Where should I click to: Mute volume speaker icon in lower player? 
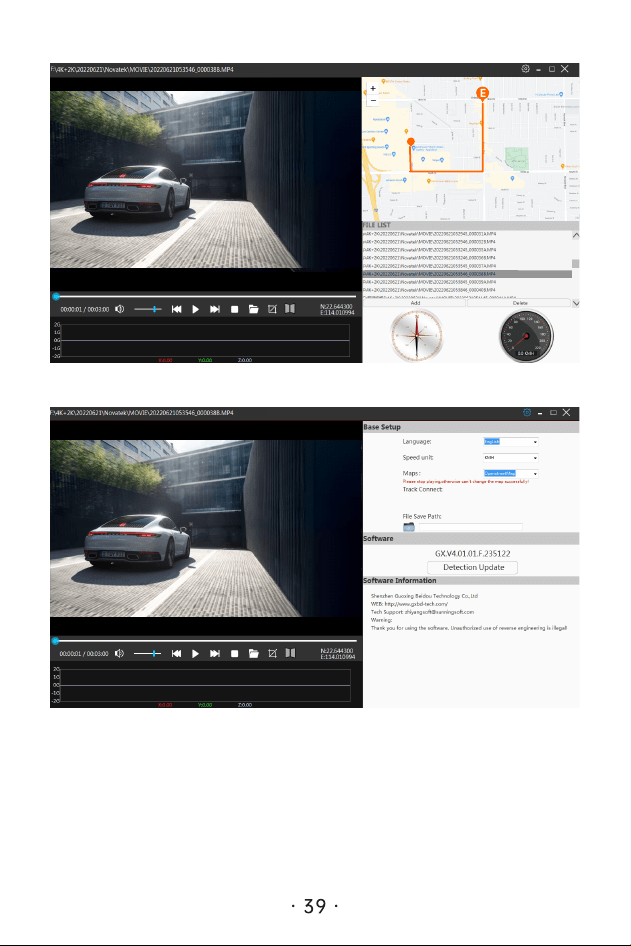tap(119, 653)
